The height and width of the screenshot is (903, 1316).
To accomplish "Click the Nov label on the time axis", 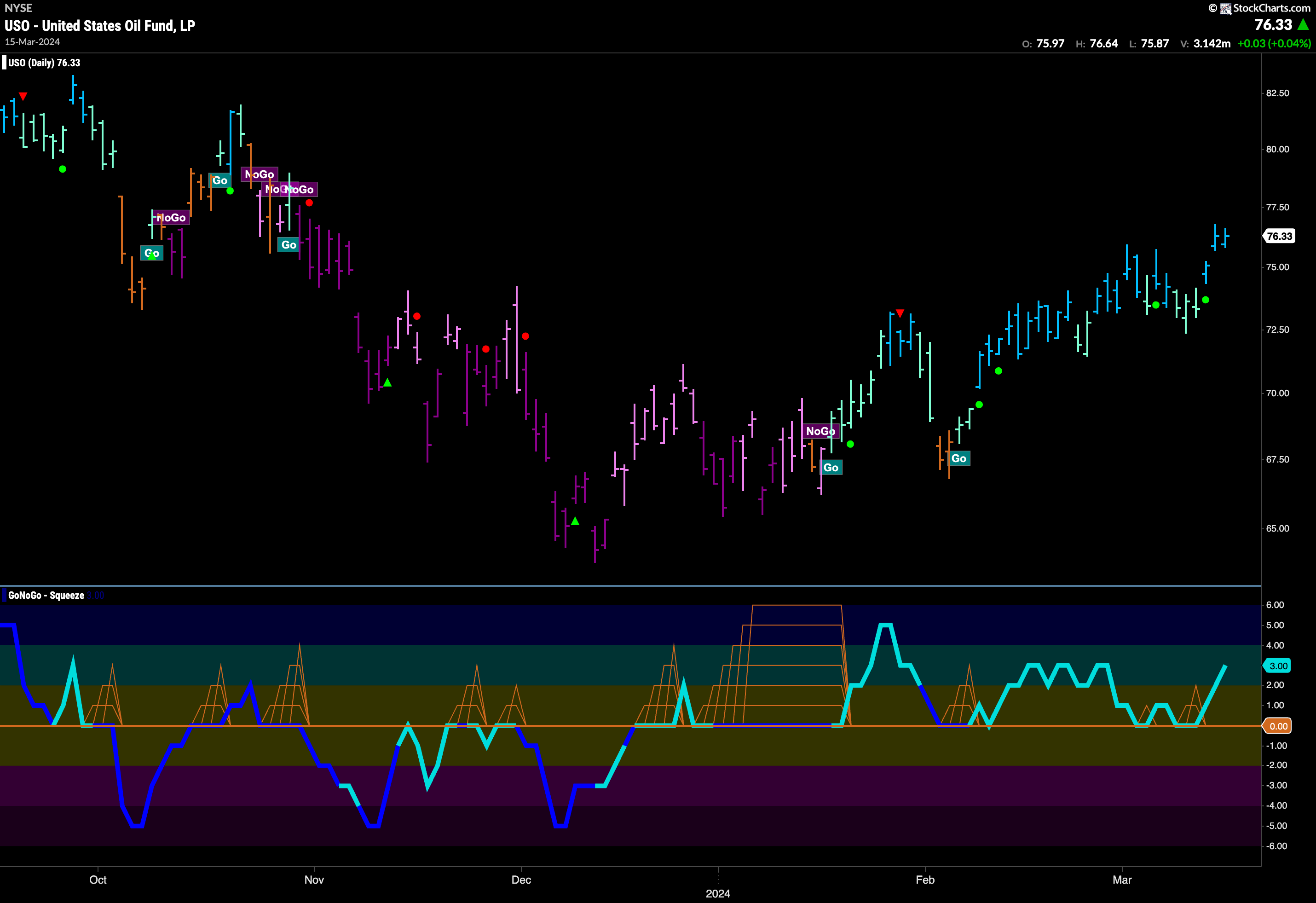I will point(314,880).
